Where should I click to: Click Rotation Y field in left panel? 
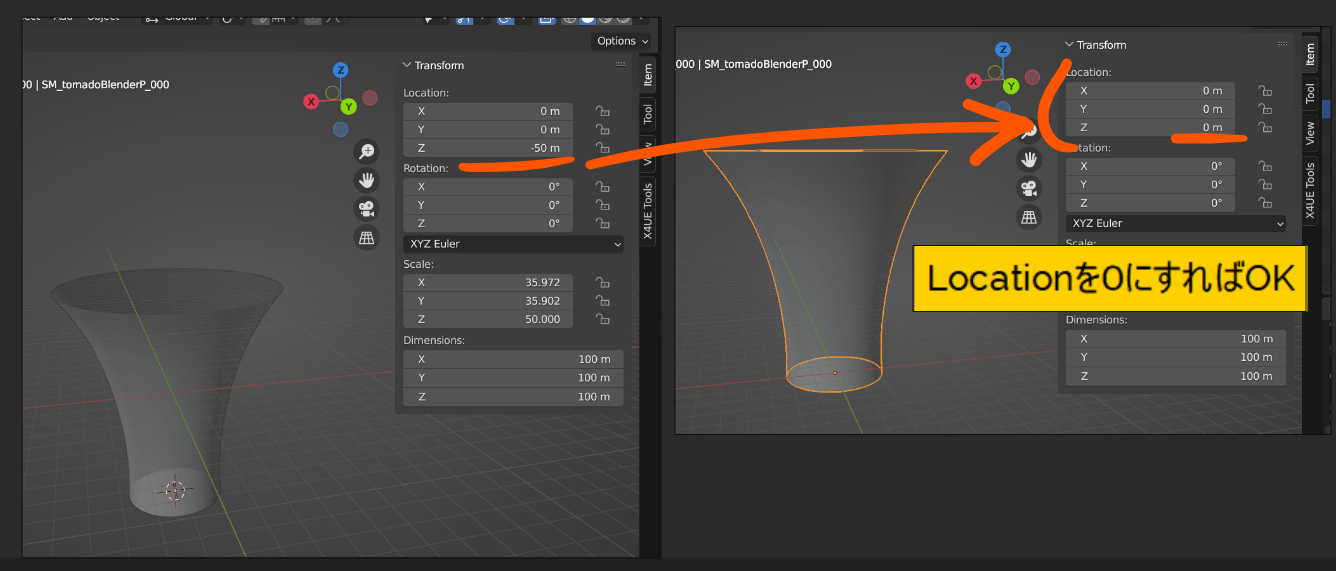[x=488, y=204]
